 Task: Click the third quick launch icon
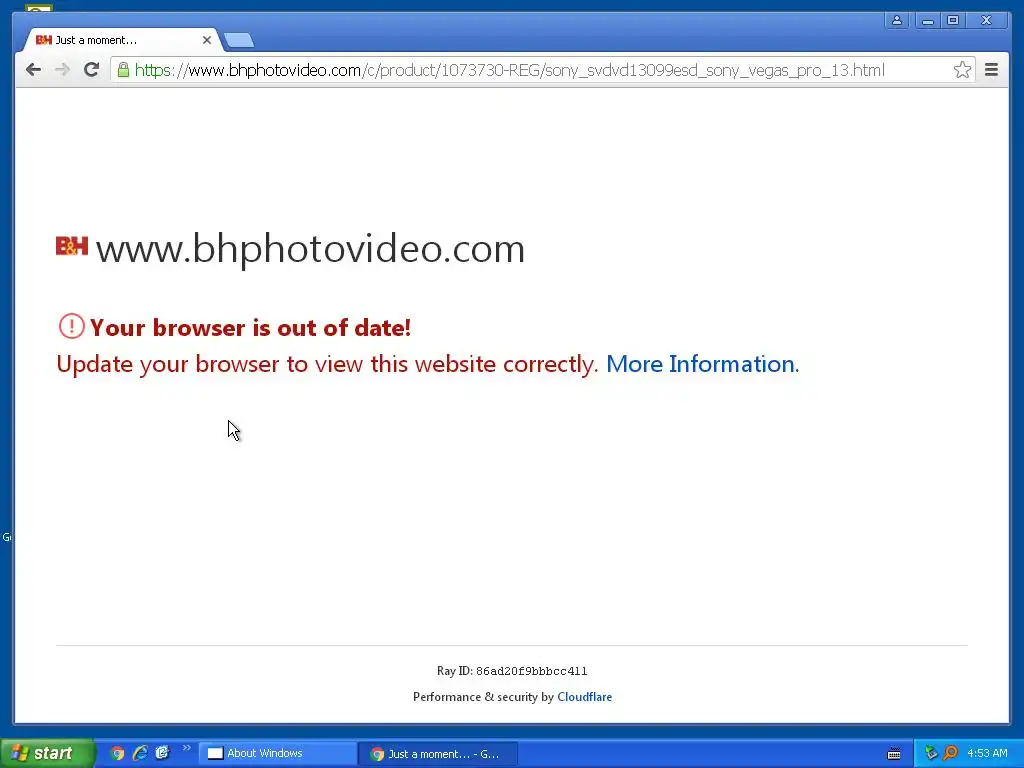(162, 753)
